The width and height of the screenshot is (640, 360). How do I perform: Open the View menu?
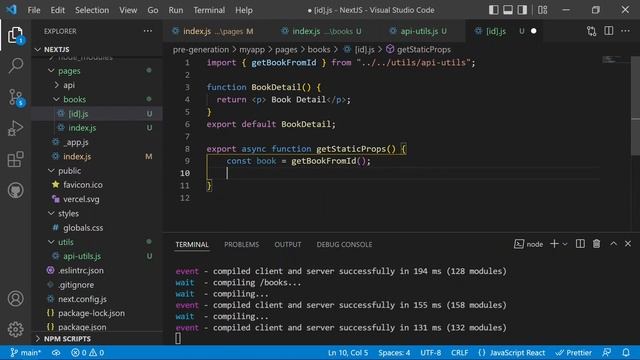(x=128, y=10)
